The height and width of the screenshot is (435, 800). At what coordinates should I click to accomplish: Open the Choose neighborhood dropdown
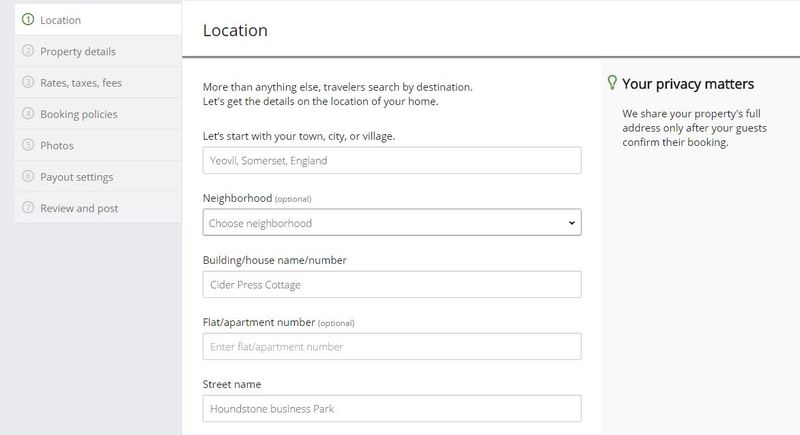(392, 222)
